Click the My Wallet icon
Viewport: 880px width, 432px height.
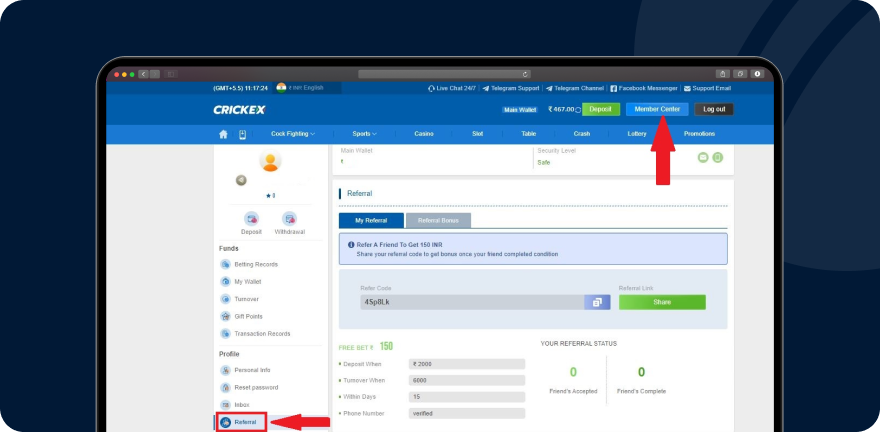click(x=226, y=282)
